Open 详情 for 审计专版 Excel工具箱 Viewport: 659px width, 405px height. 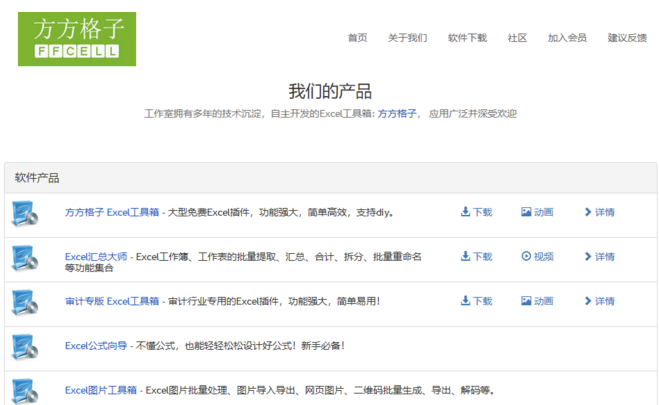click(x=599, y=301)
